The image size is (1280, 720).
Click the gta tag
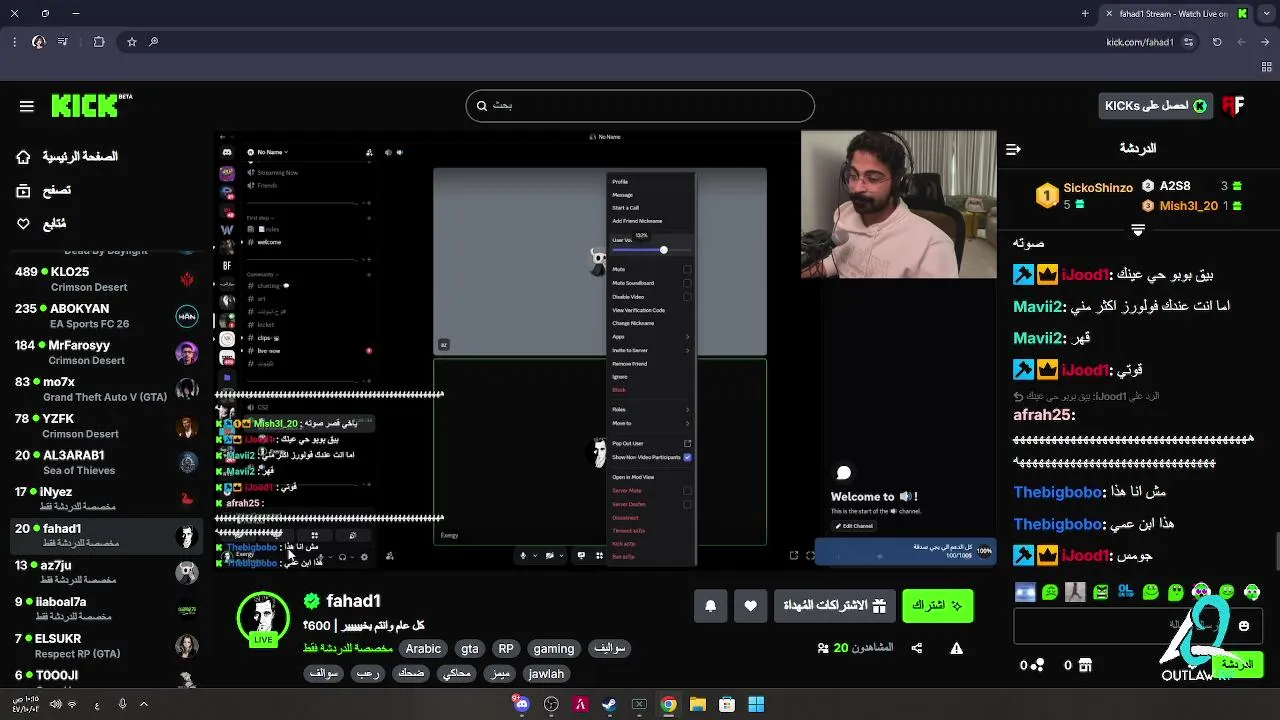click(x=470, y=649)
